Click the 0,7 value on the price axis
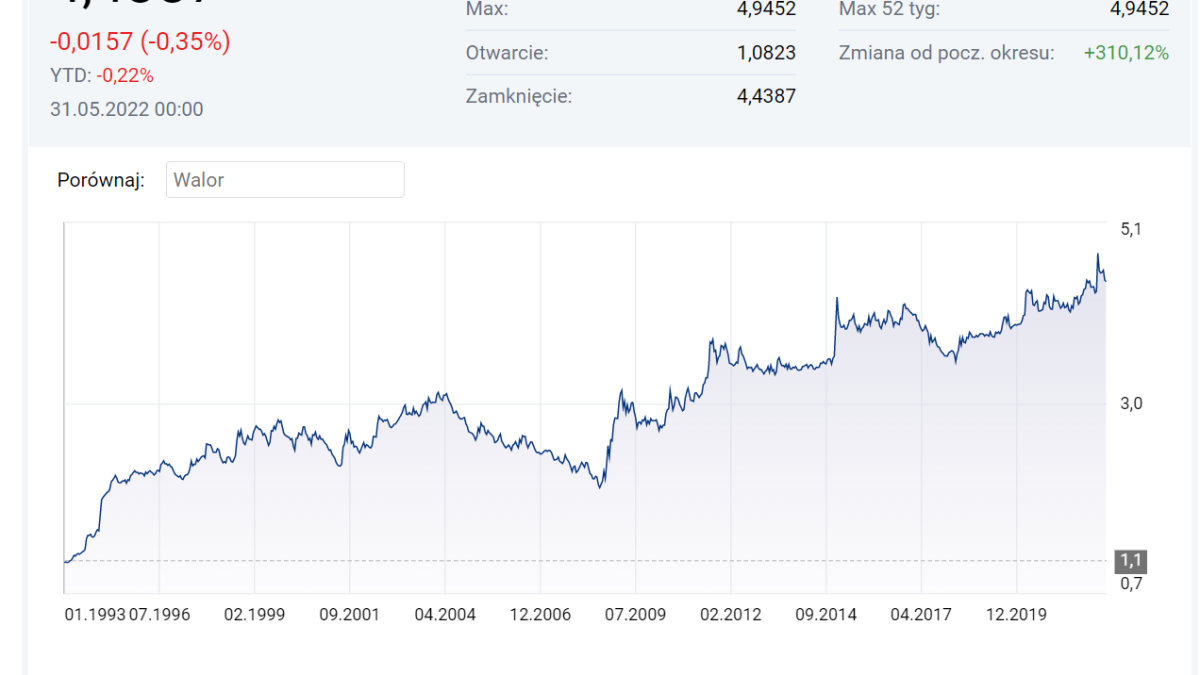The width and height of the screenshot is (1200, 675). coord(1131,584)
